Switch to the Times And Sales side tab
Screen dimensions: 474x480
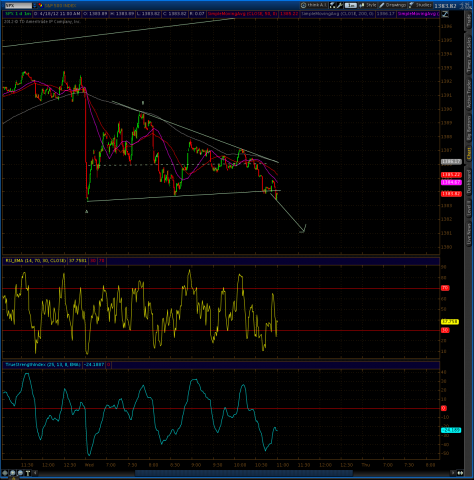(469, 55)
